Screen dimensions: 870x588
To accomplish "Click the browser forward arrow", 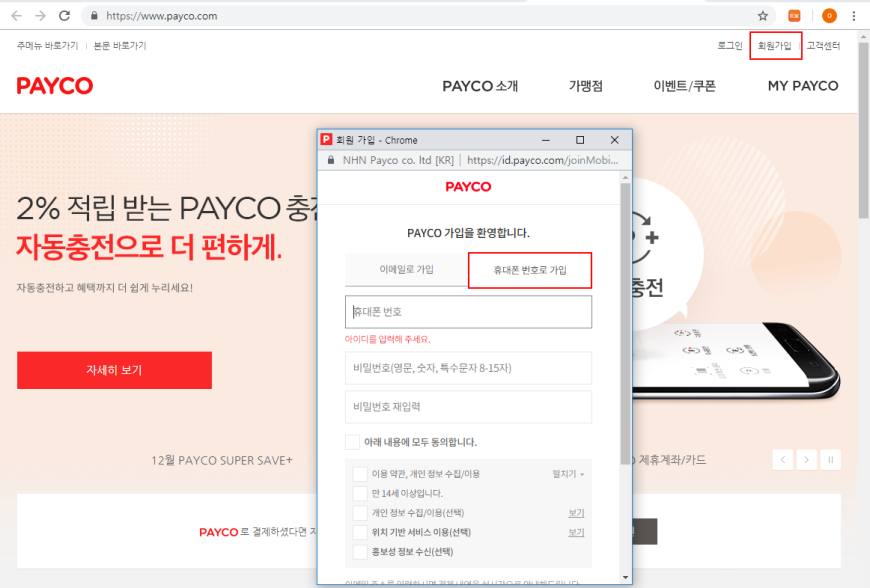I will point(41,16).
